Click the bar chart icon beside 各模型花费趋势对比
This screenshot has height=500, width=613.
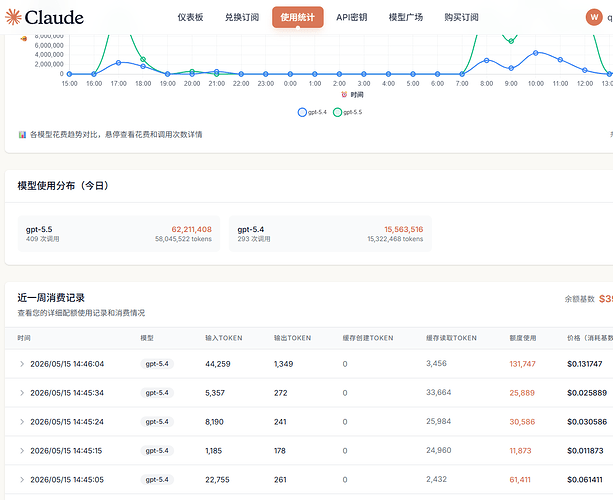(22, 134)
